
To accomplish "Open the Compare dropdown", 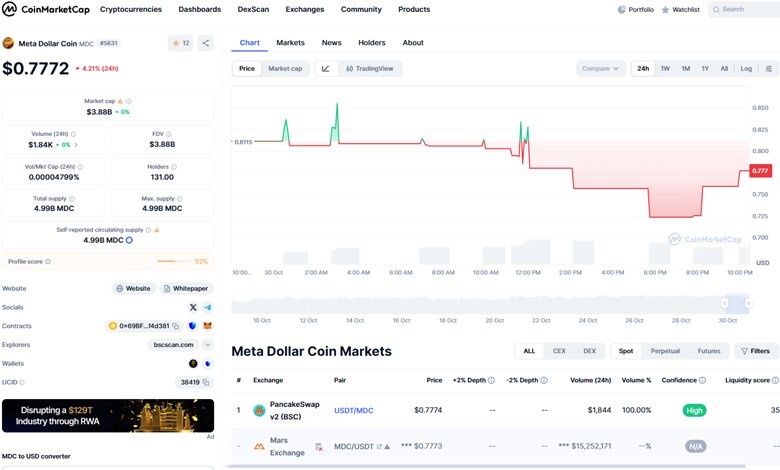I will coord(601,69).
